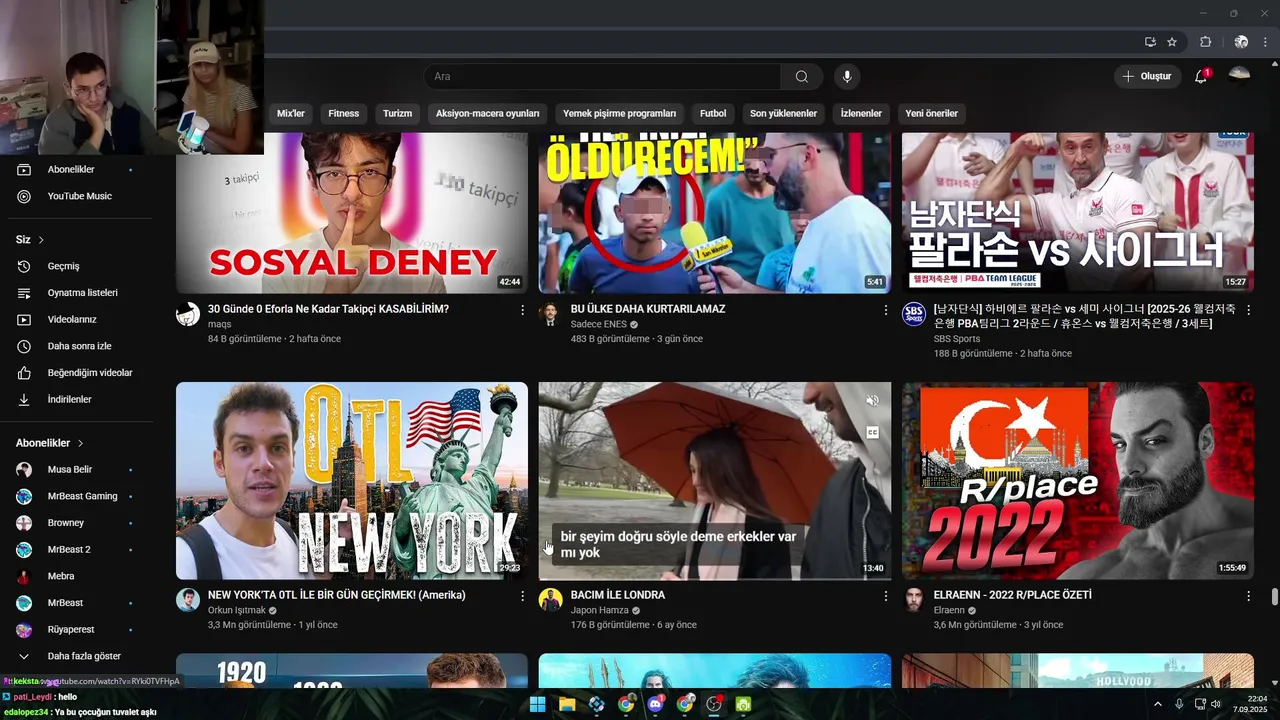Open Abonelikler in sidebar
This screenshot has height=720, width=1280.
(x=75, y=170)
